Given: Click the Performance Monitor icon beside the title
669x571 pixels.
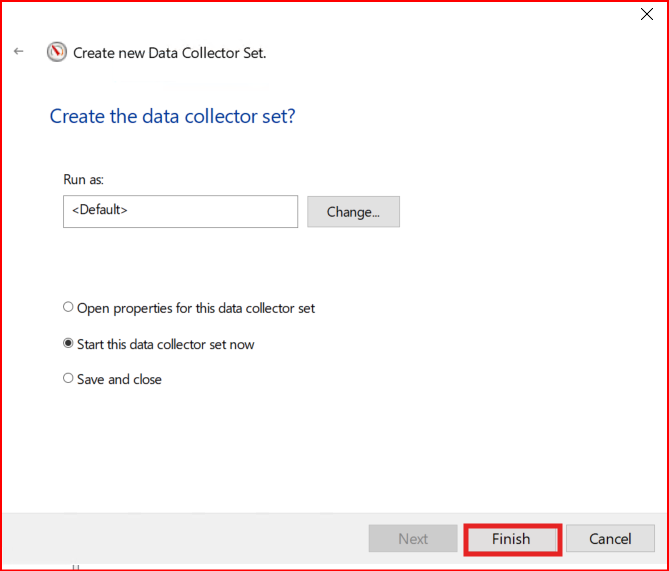Looking at the screenshot, I should (x=57, y=52).
